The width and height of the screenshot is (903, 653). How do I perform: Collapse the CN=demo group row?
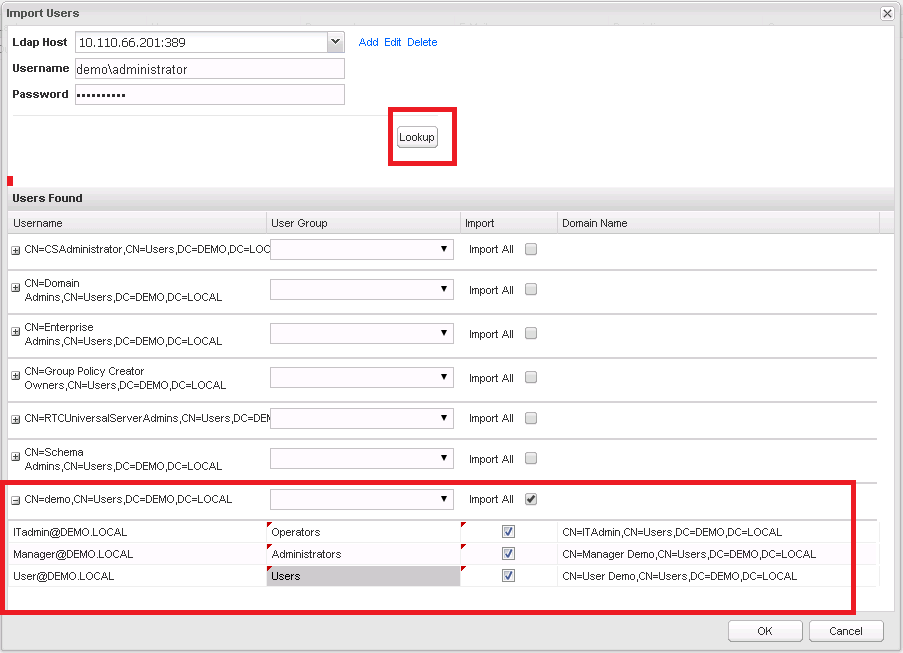[x=16, y=500]
